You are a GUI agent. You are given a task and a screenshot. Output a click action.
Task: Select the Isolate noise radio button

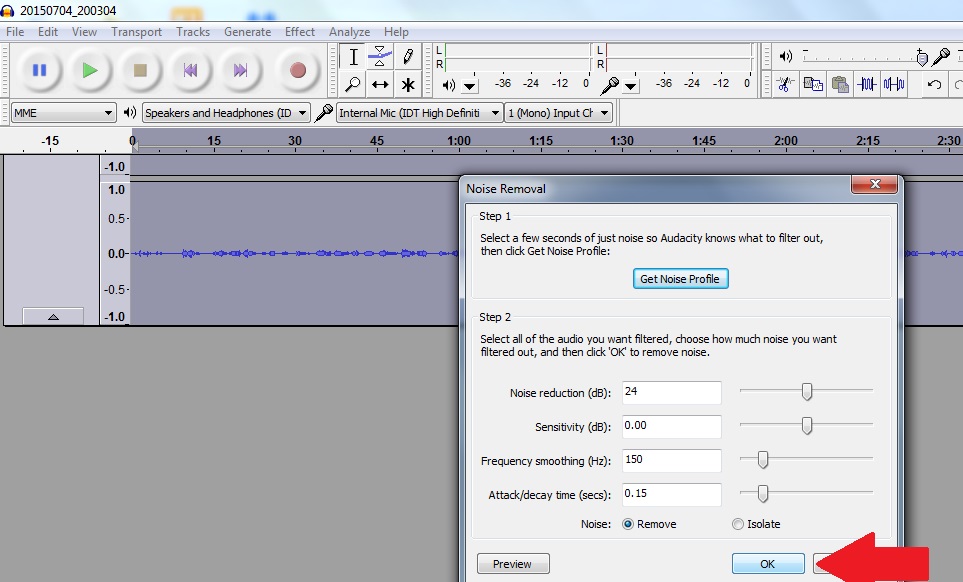coord(738,524)
